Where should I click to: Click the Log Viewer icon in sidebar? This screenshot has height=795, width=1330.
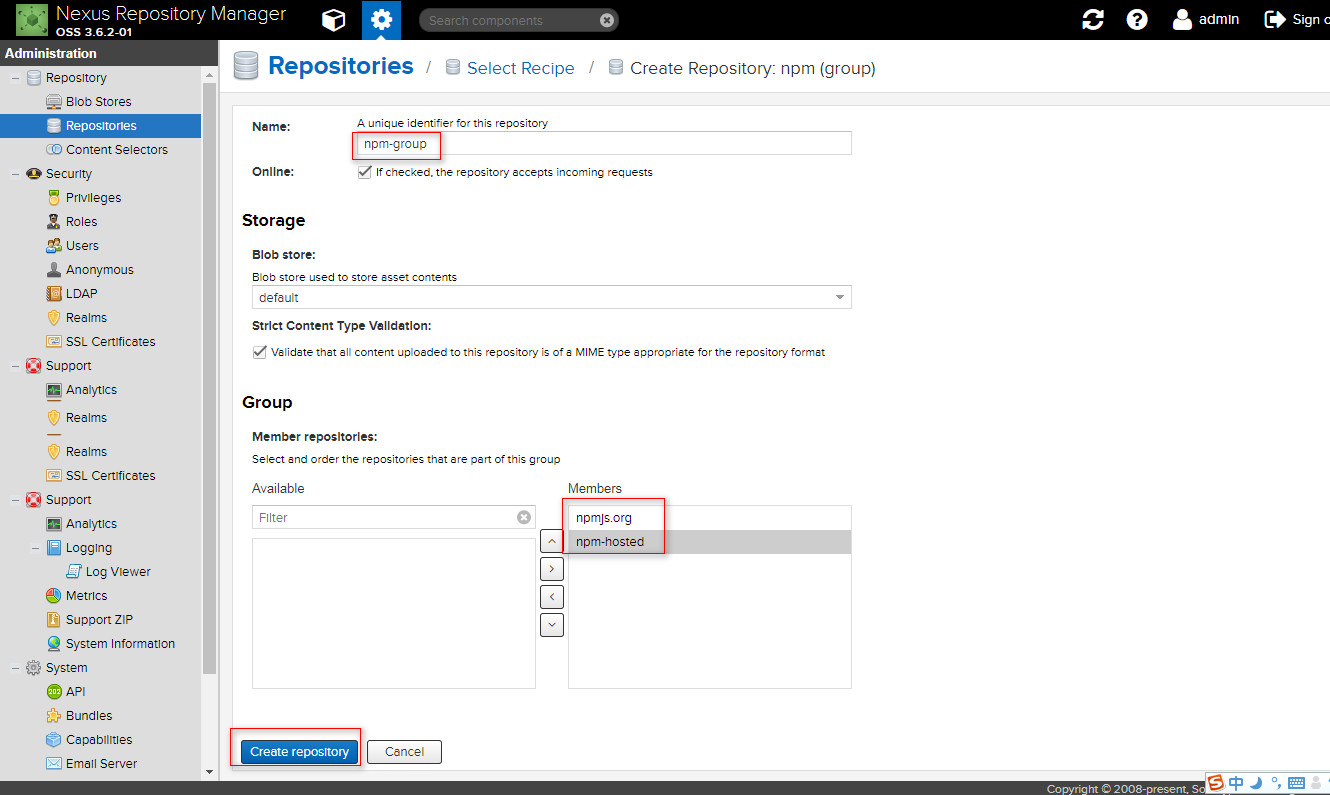tap(74, 572)
